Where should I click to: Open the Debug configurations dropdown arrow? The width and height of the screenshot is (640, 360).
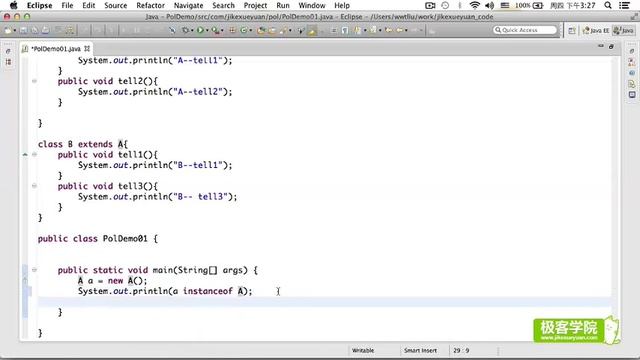pyautogui.click(x=192, y=31)
